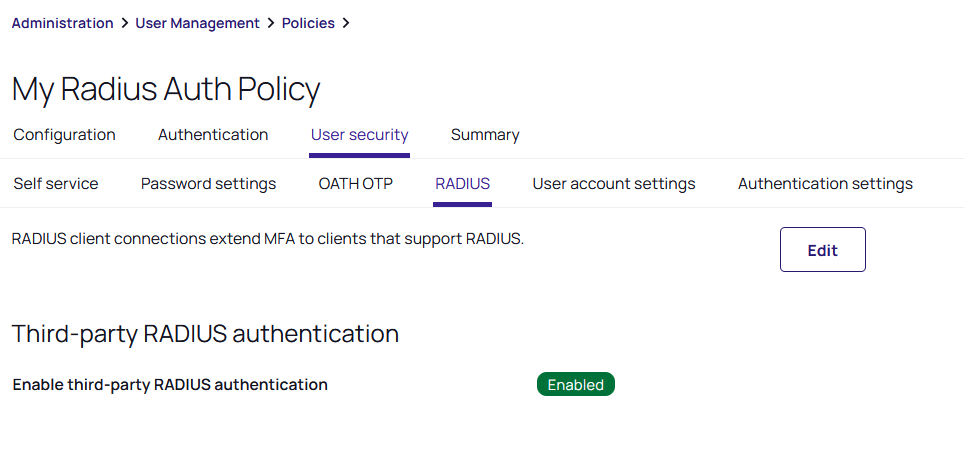Click the Enable third-party RADIUS authentication label
964x470 pixels.
(x=170, y=385)
